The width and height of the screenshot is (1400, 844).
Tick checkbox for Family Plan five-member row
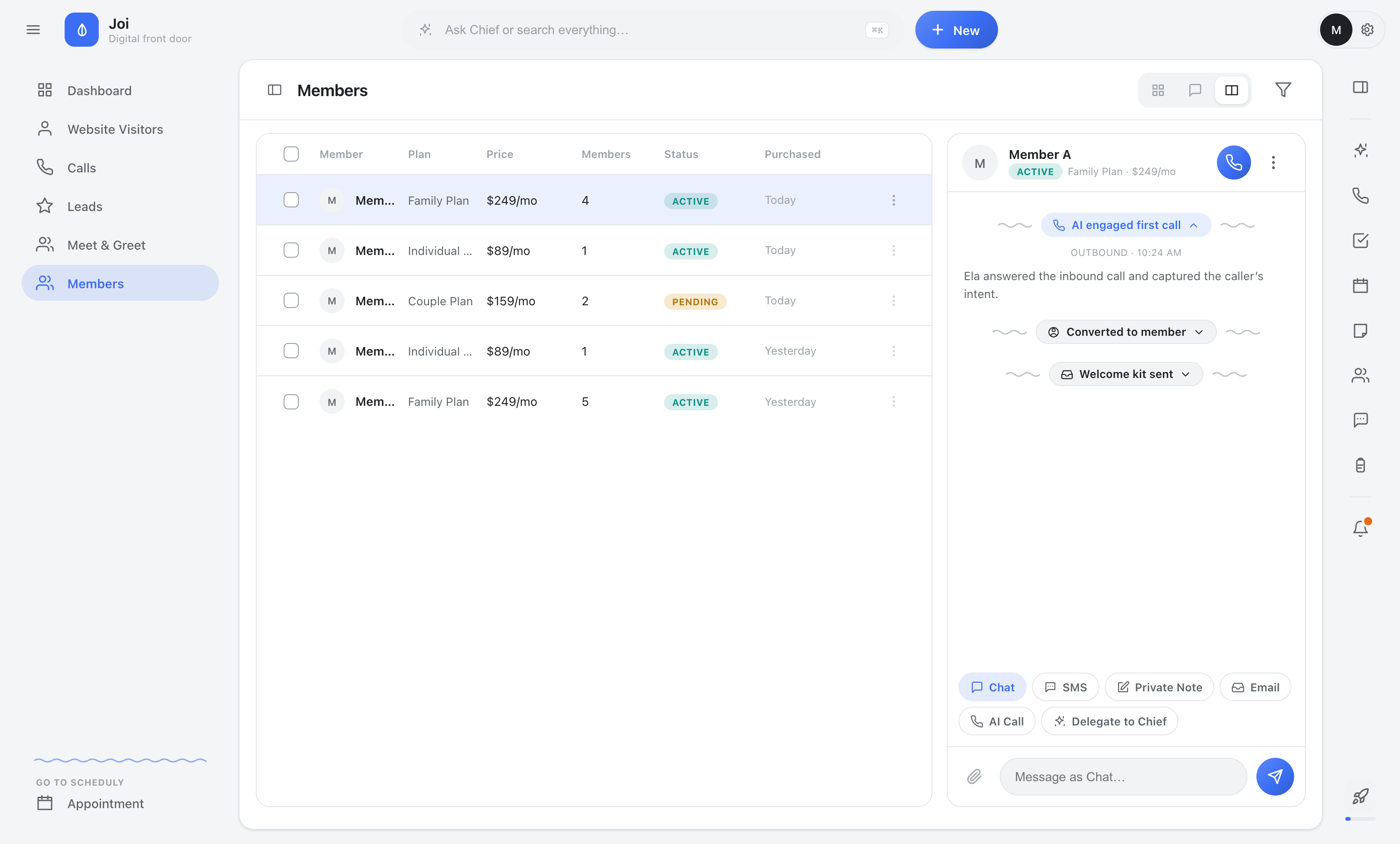point(291,402)
